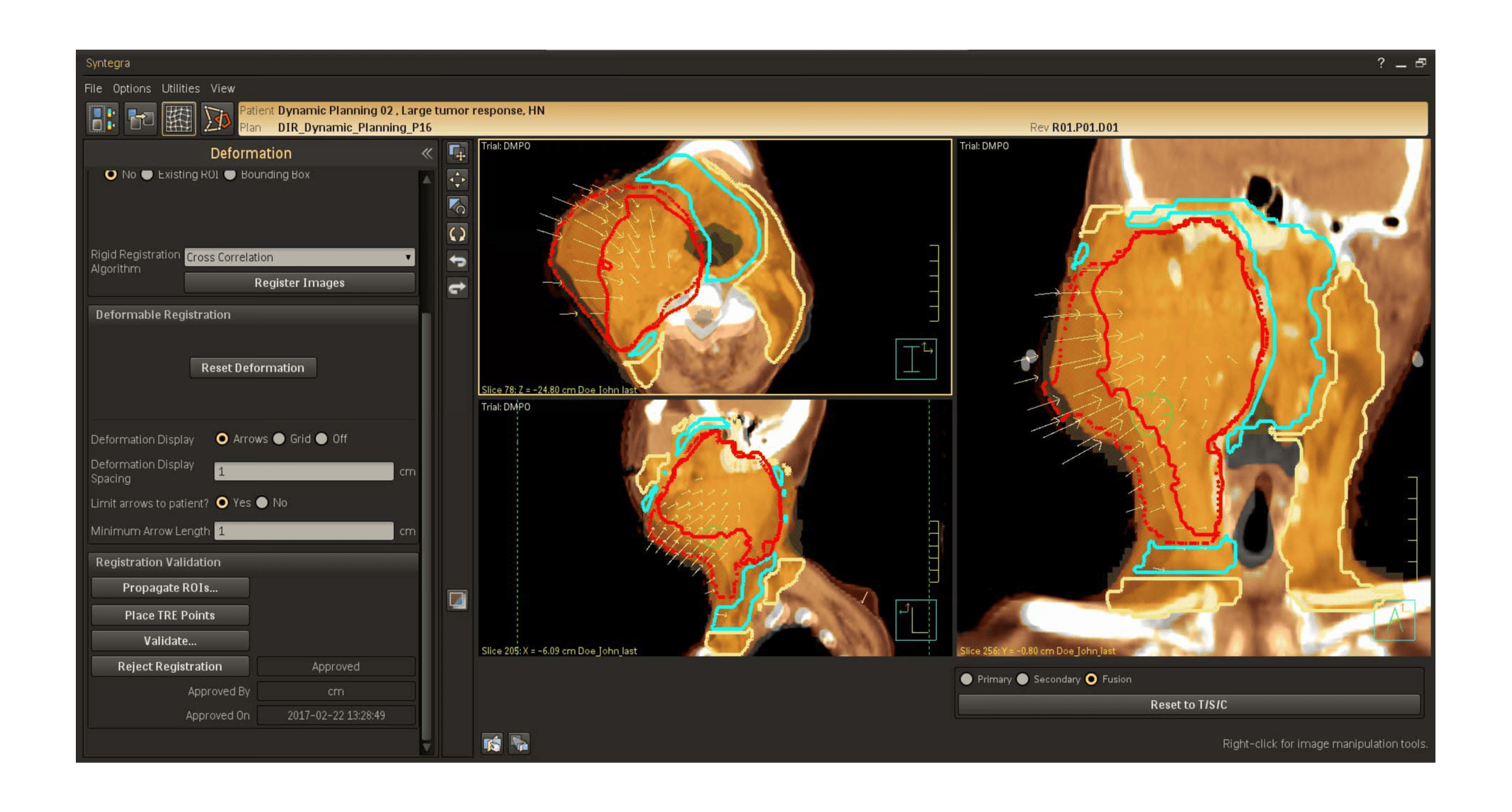Viewport: 1512px width, 812px height.
Task: Click the image overlay blend icon
Action: 457,601
